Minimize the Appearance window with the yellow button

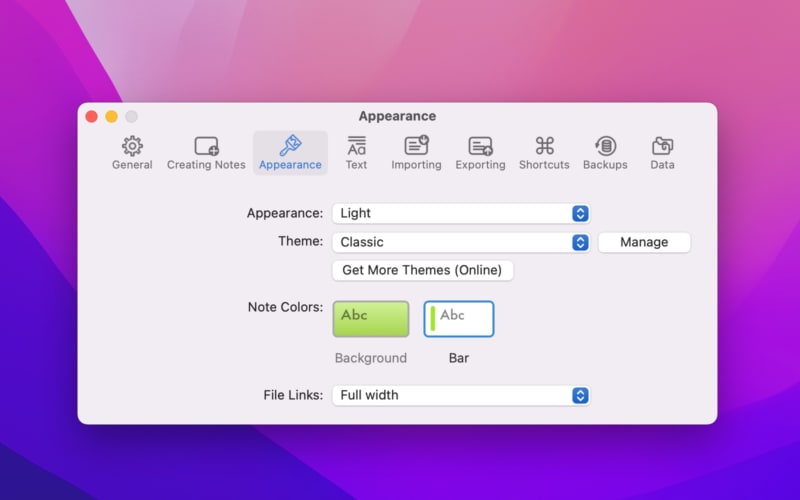(111, 117)
